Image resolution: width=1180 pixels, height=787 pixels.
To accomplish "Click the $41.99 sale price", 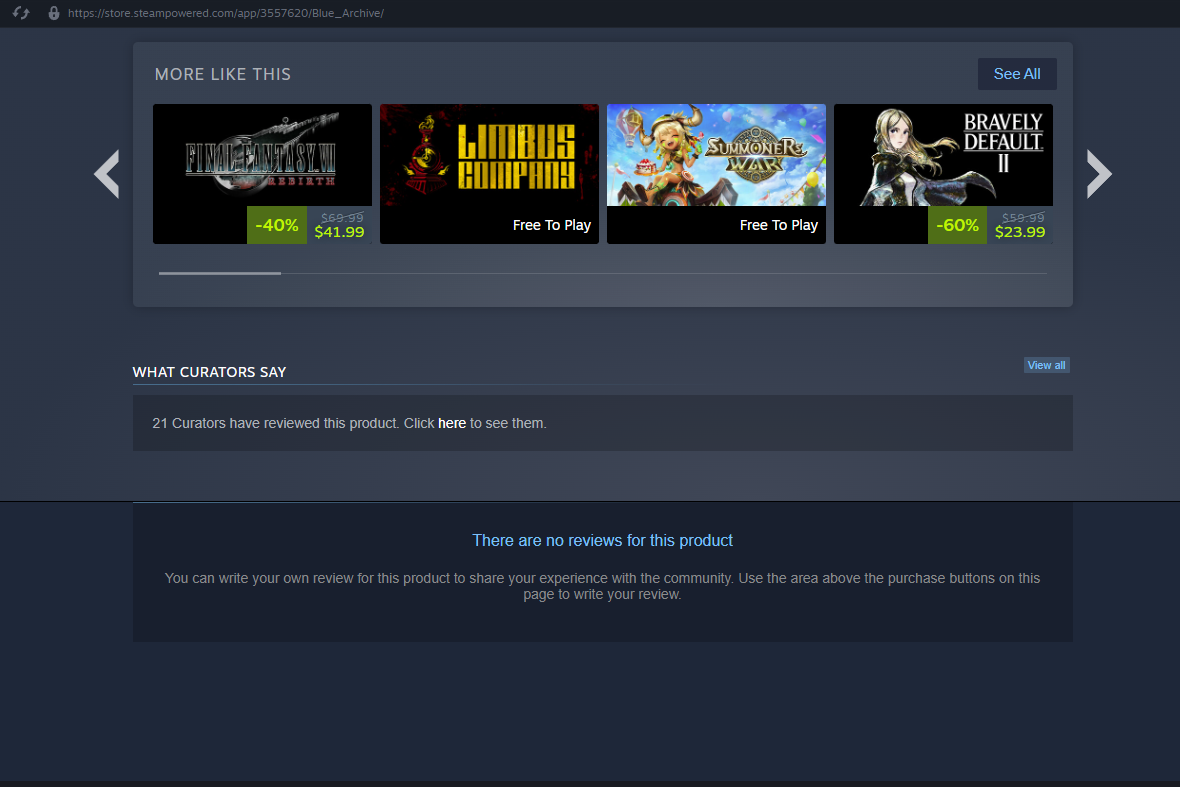I will (x=339, y=232).
